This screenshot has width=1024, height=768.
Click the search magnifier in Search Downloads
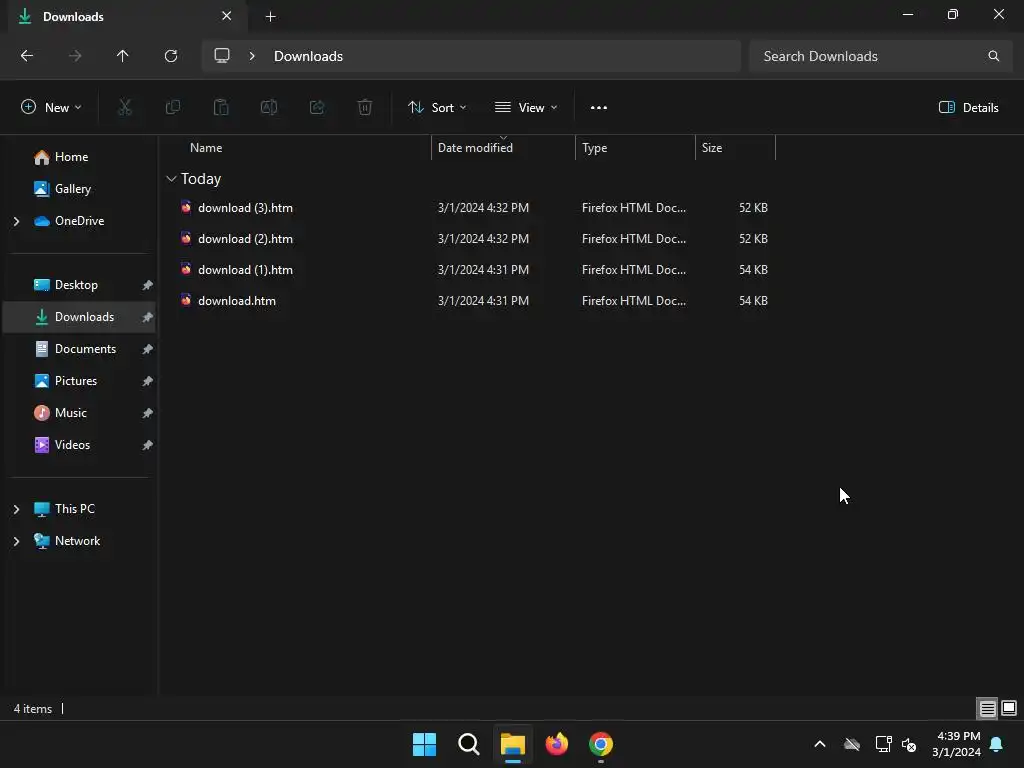pos(993,56)
